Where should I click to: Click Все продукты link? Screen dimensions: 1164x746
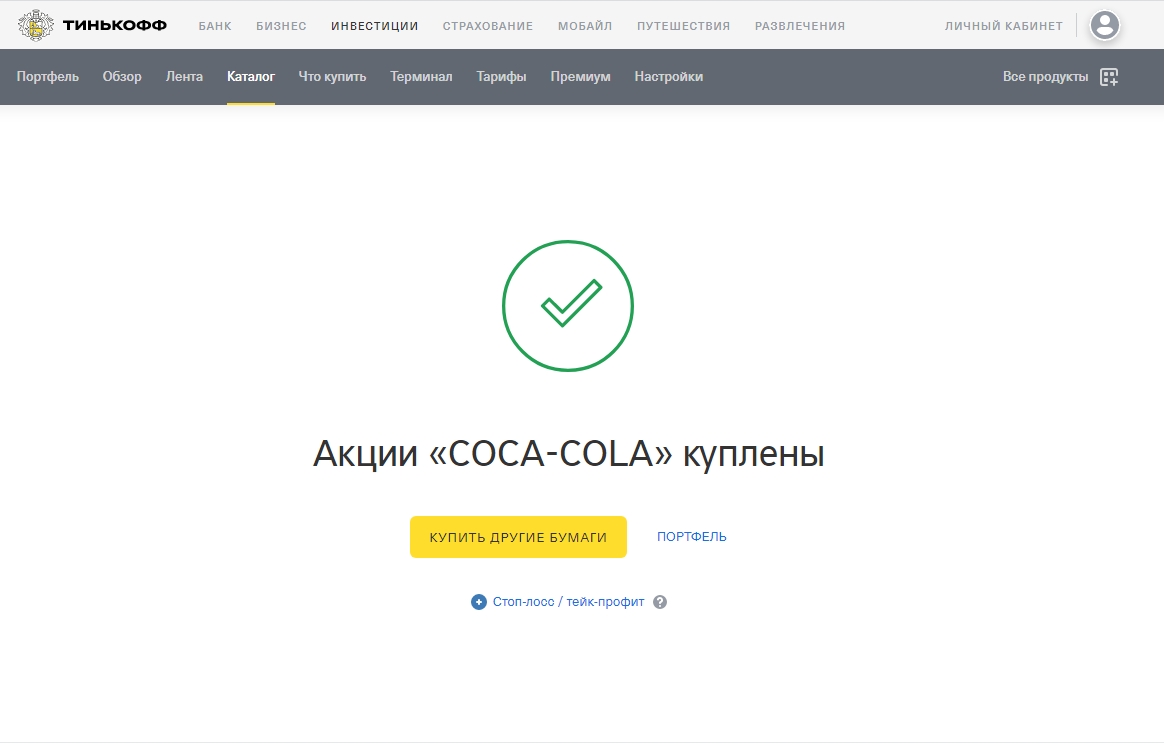coord(1045,76)
